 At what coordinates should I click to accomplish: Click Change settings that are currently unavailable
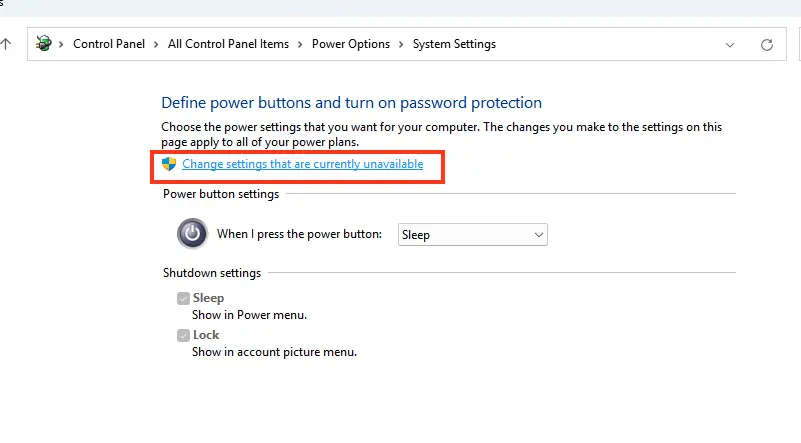tap(302, 164)
